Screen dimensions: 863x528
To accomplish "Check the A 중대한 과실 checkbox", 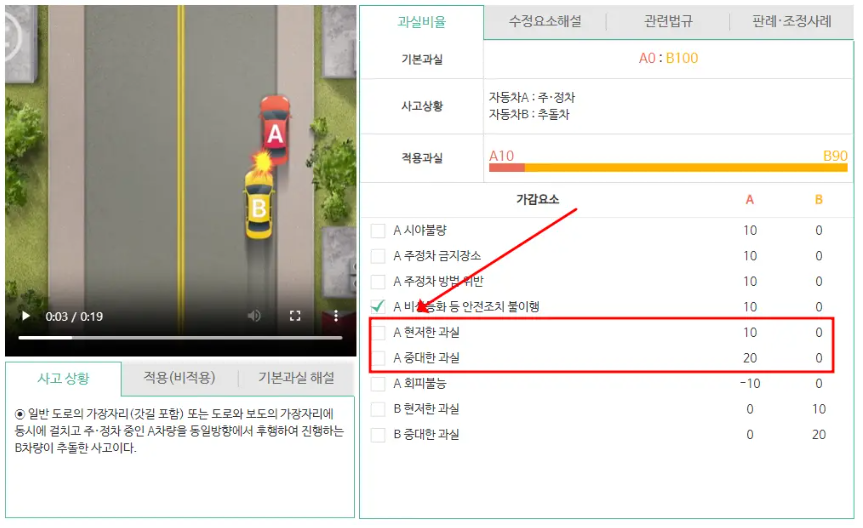I will click(x=378, y=358).
